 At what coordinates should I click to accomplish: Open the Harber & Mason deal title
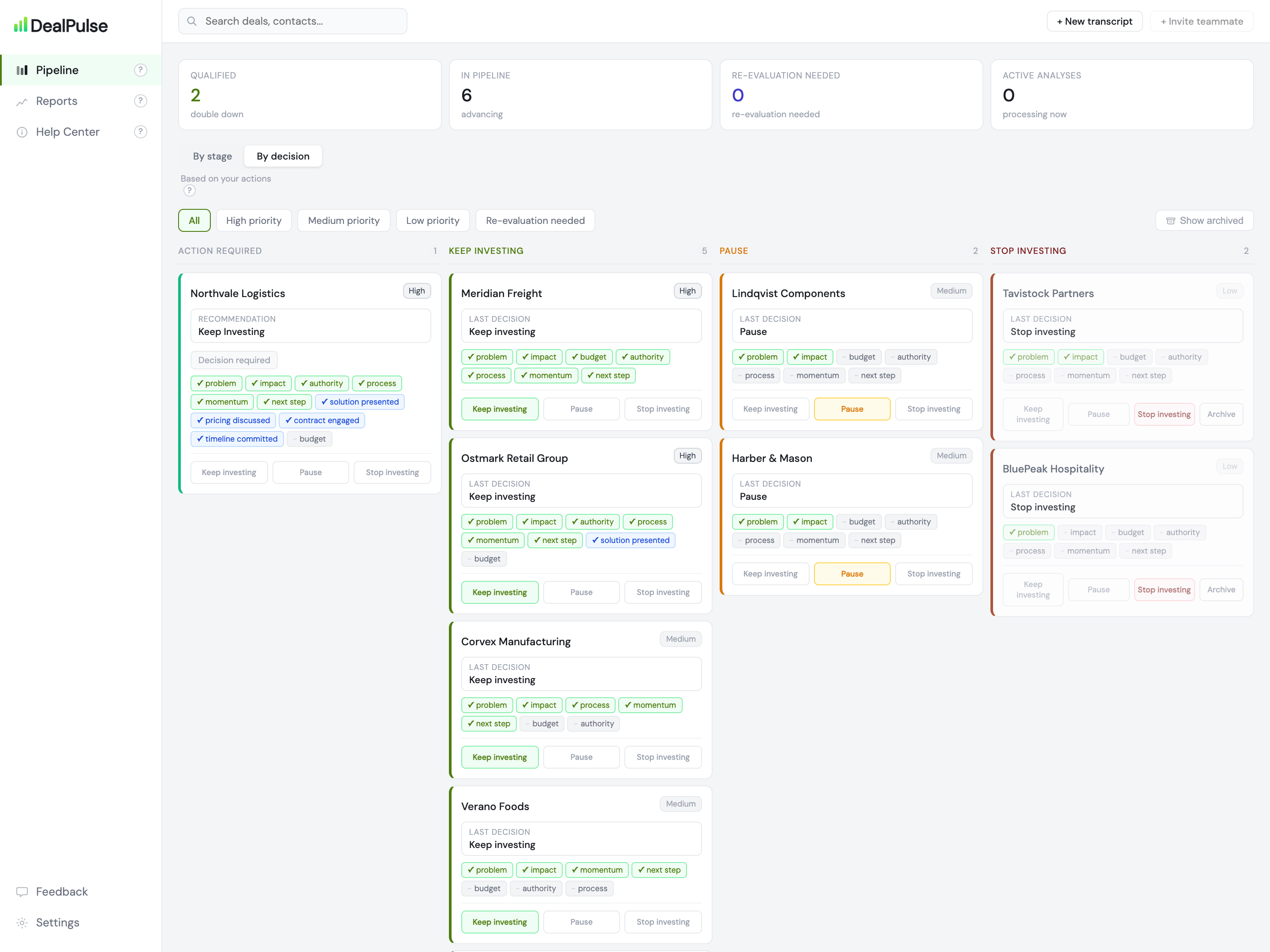(772, 458)
